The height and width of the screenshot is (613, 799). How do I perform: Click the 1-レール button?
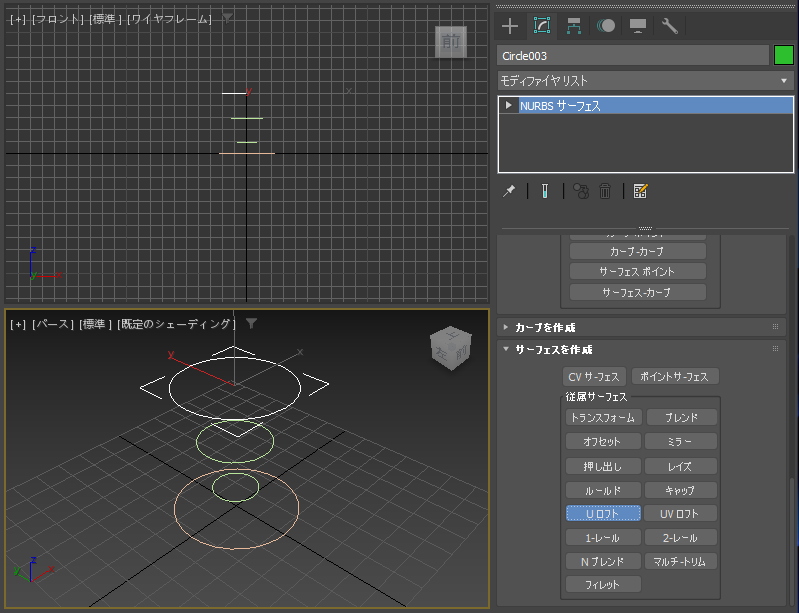click(x=603, y=538)
